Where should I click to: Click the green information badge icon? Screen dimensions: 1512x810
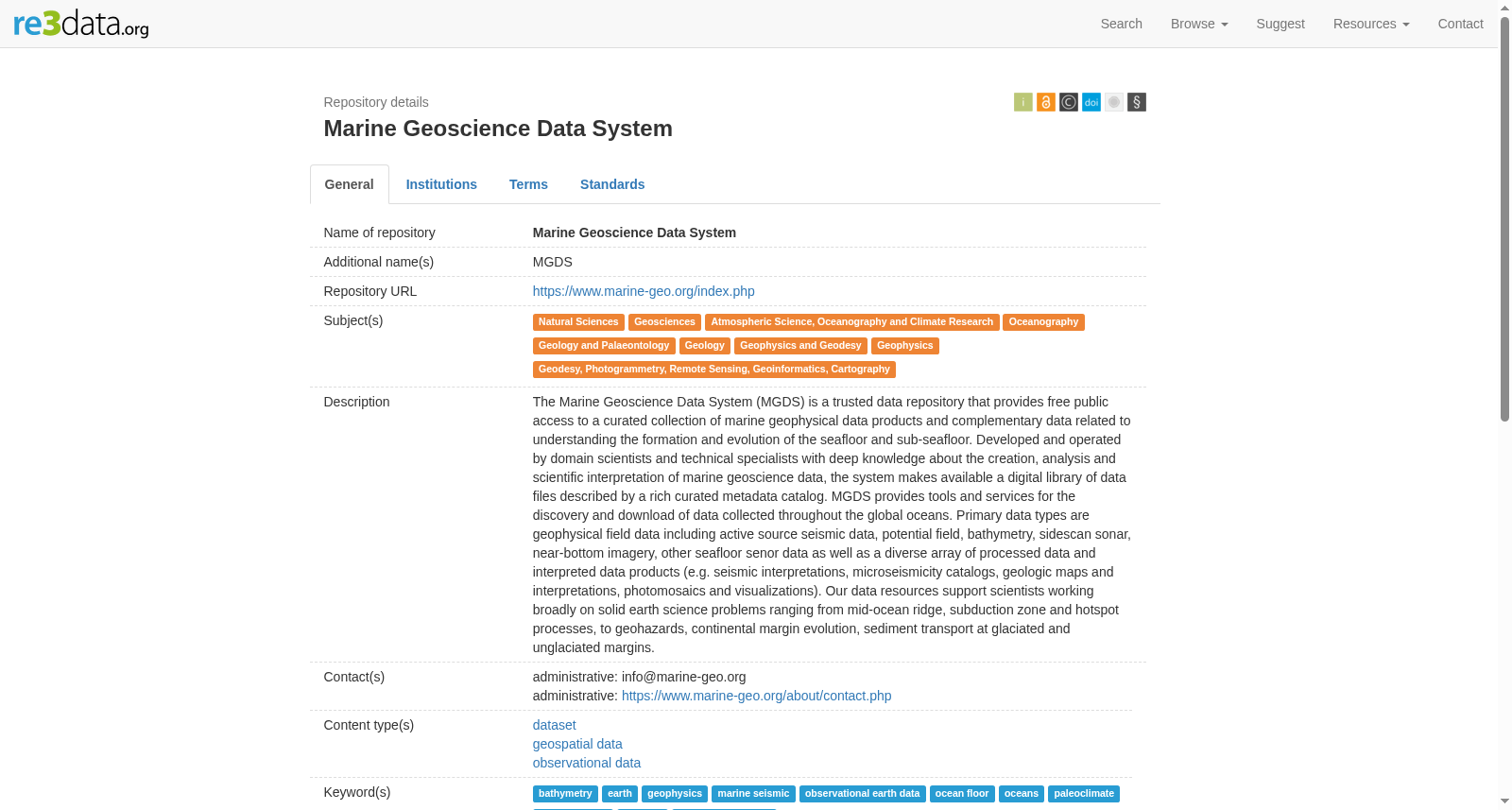pyautogui.click(x=1023, y=102)
